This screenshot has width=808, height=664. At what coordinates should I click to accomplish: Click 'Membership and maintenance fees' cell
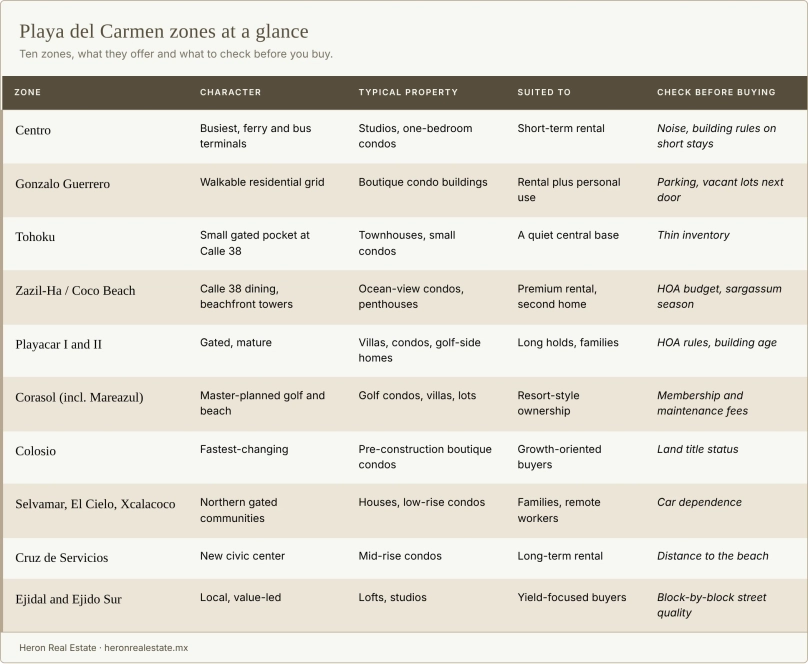click(x=702, y=403)
